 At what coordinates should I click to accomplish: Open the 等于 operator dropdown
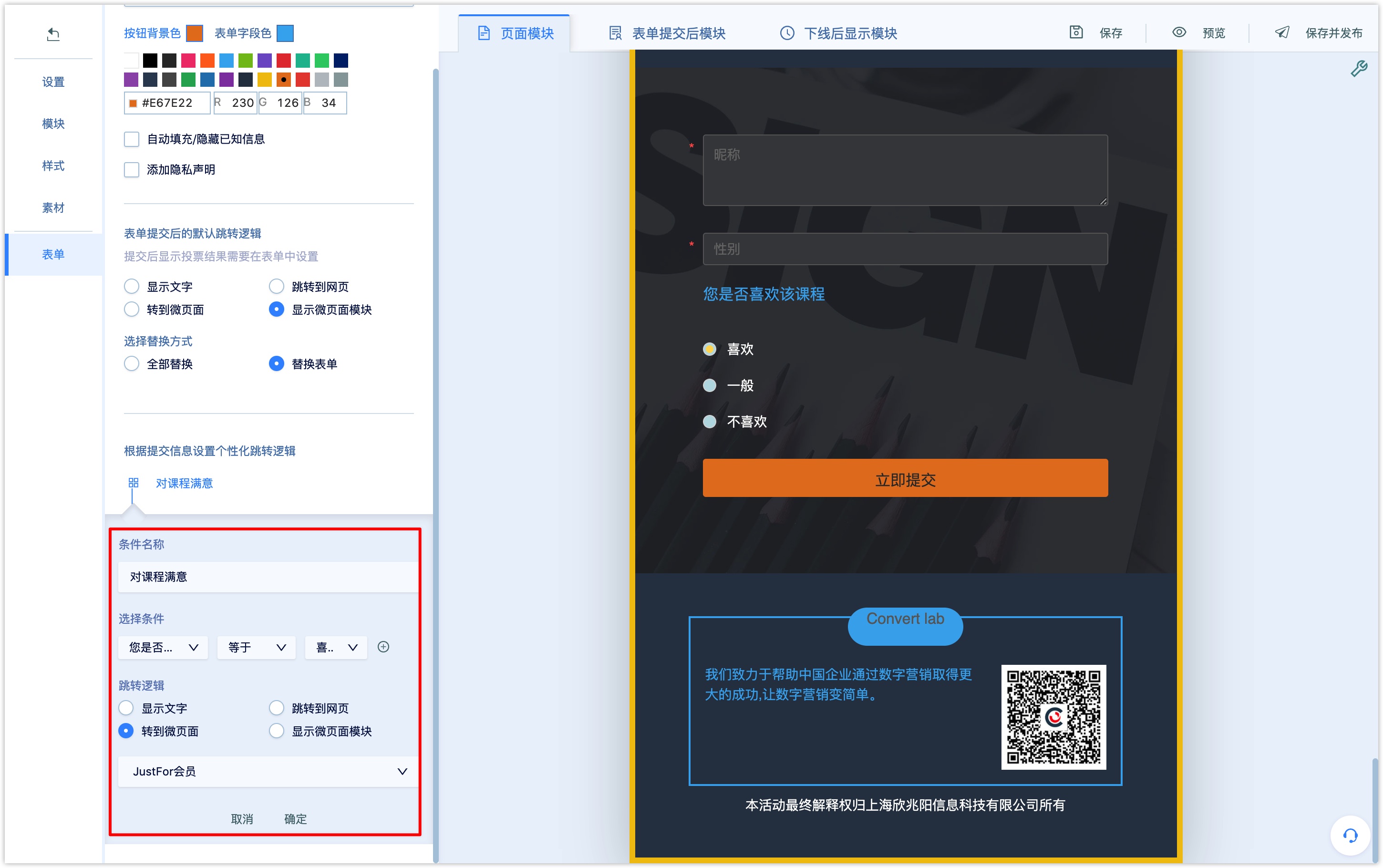click(256, 647)
